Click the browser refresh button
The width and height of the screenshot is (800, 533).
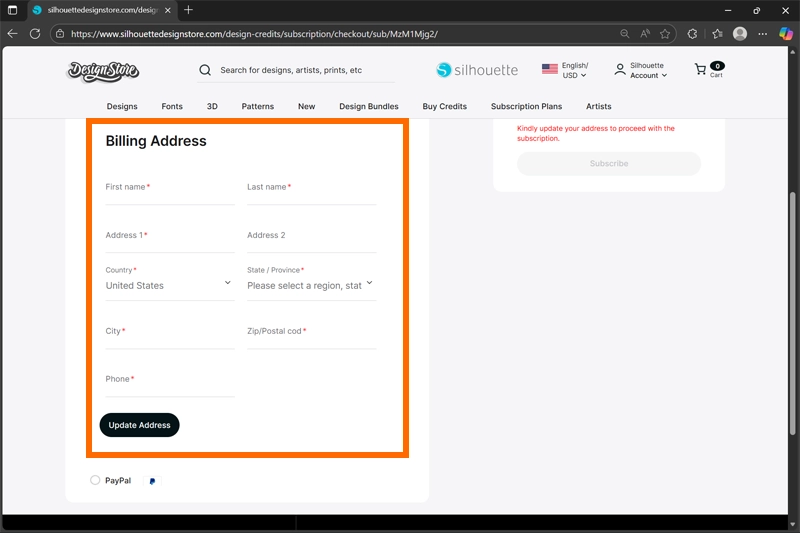pos(35,33)
